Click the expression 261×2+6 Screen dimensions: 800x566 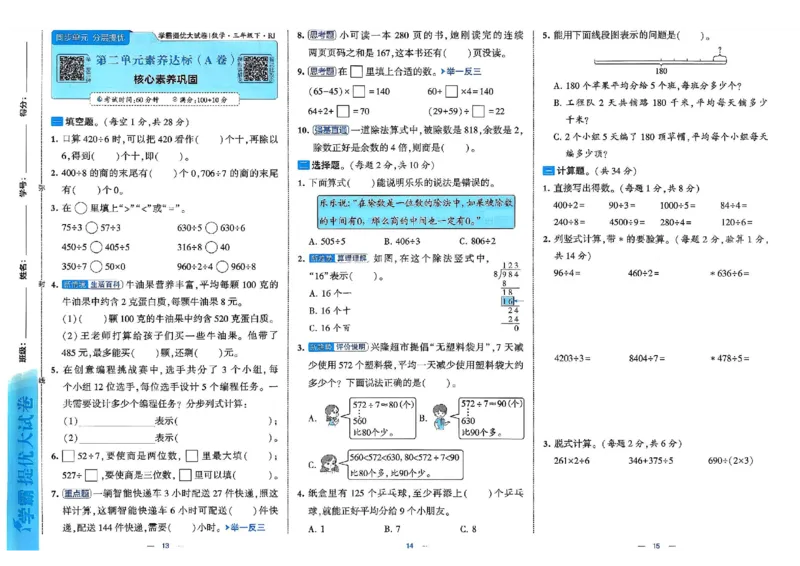tap(571, 460)
